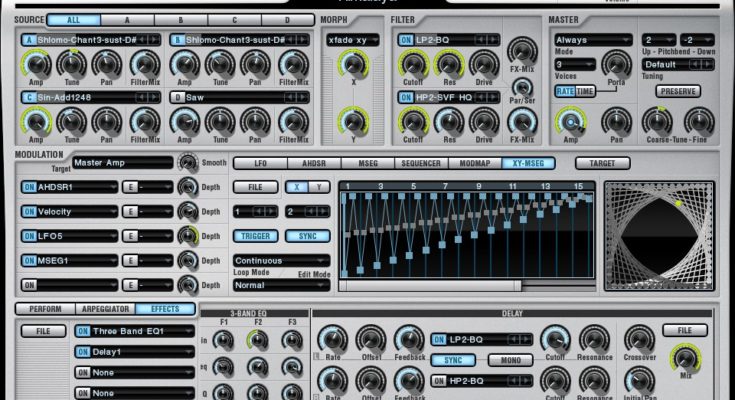Click the modulation Smooth knob

point(187,163)
